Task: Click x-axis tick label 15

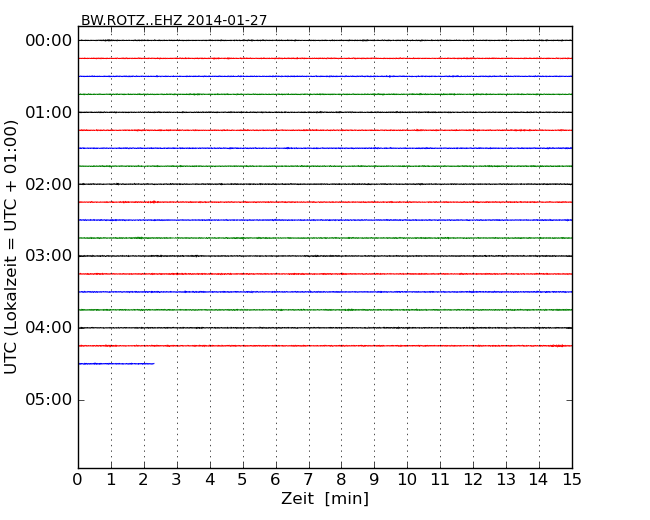Action: tap(572, 479)
